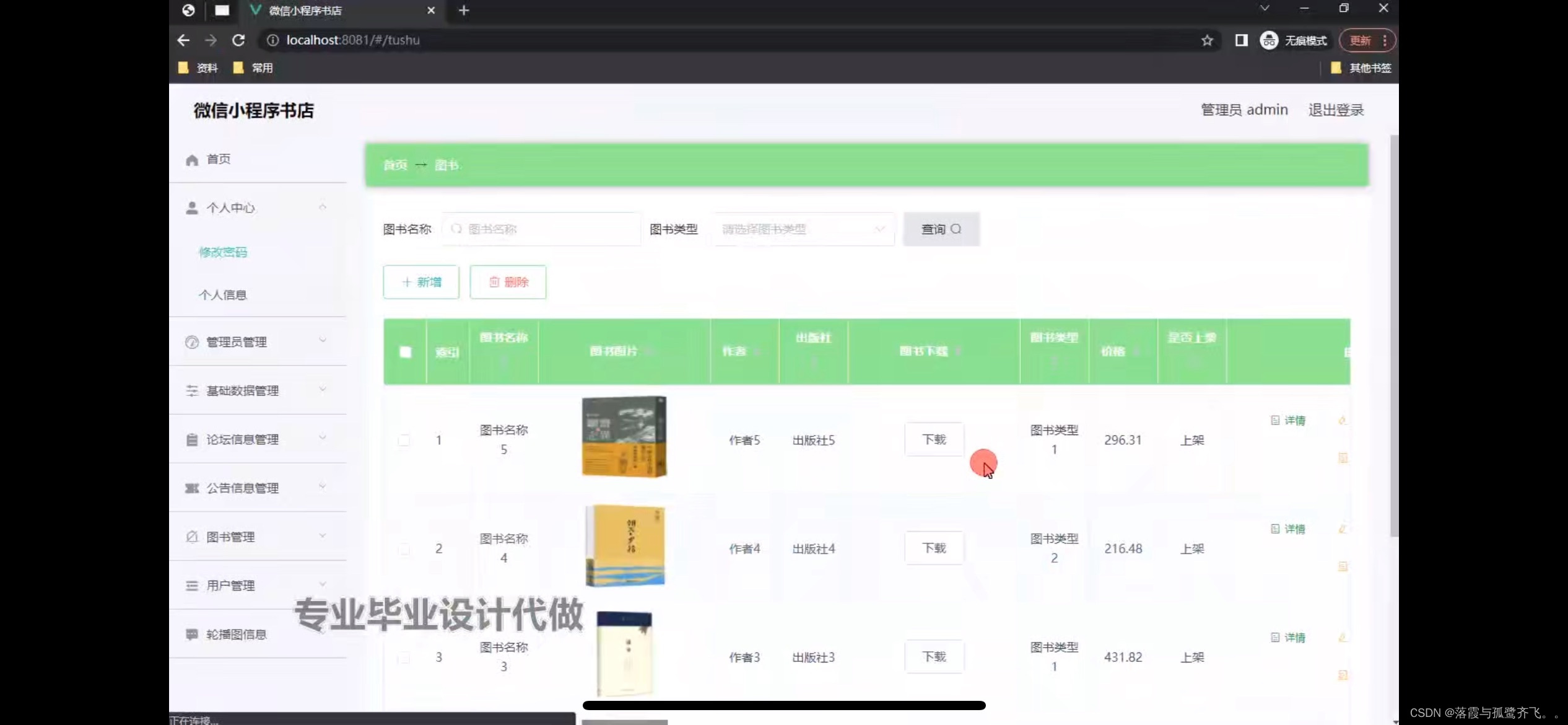This screenshot has height=725, width=1568.
Task: Expand 管理员管理 sidebar menu
Action: coord(258,342)
